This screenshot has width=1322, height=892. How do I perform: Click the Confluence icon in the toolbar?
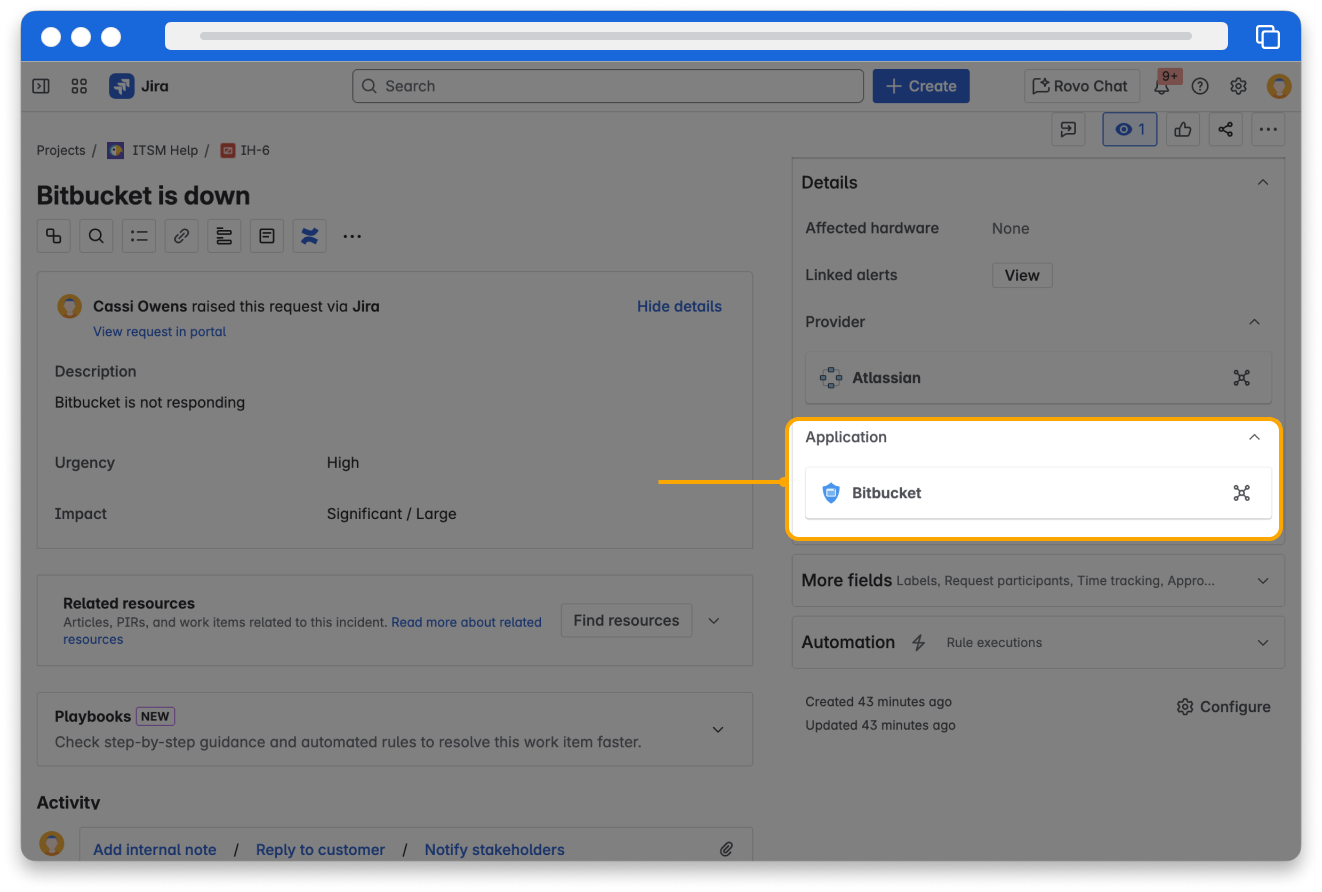point(310,236)
